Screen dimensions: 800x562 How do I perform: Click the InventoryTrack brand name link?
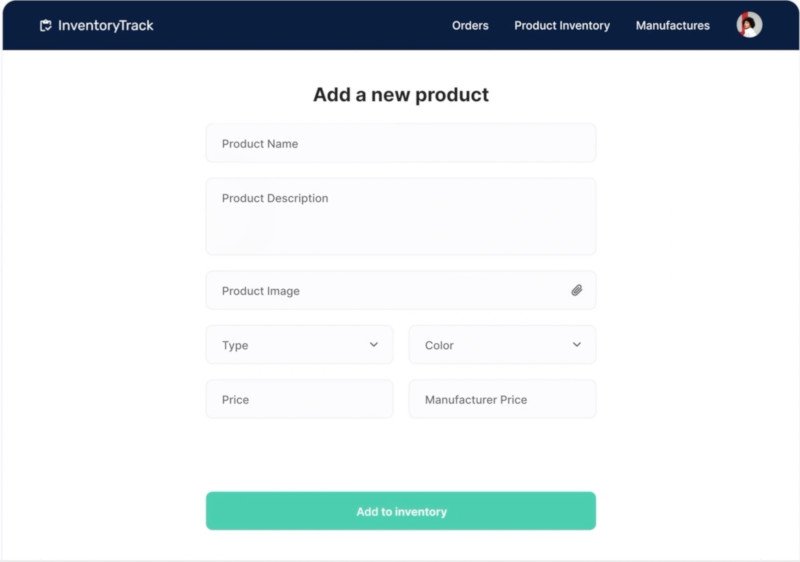tap(106, 25)
